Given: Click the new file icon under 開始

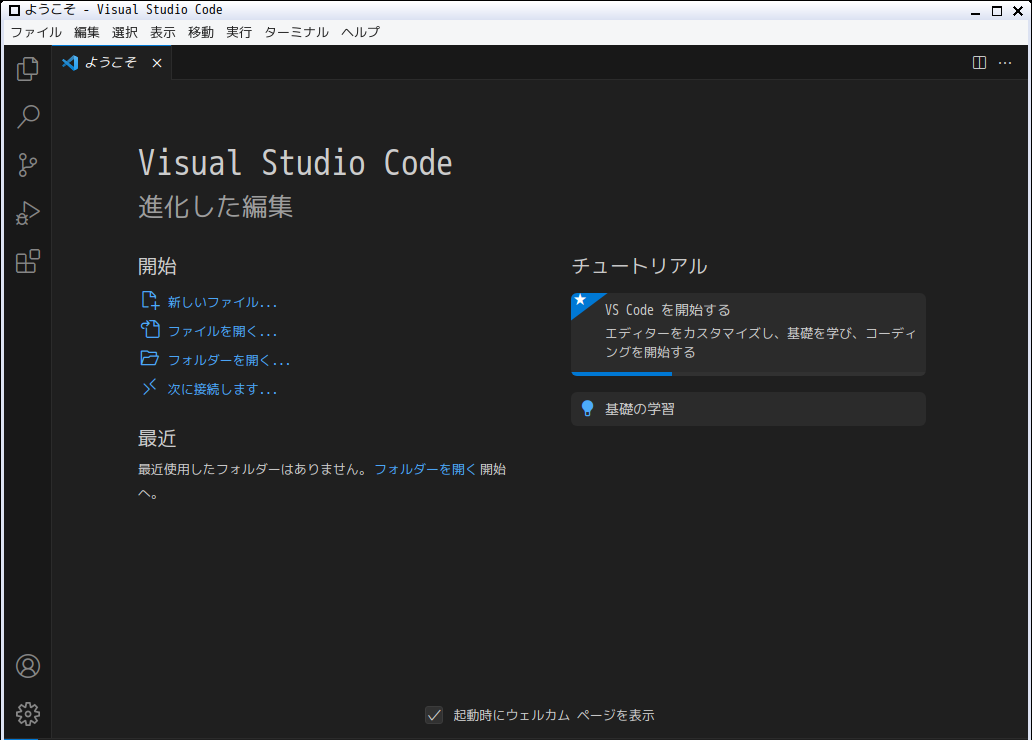Looking at the screenshot, I should pos(150,301).
